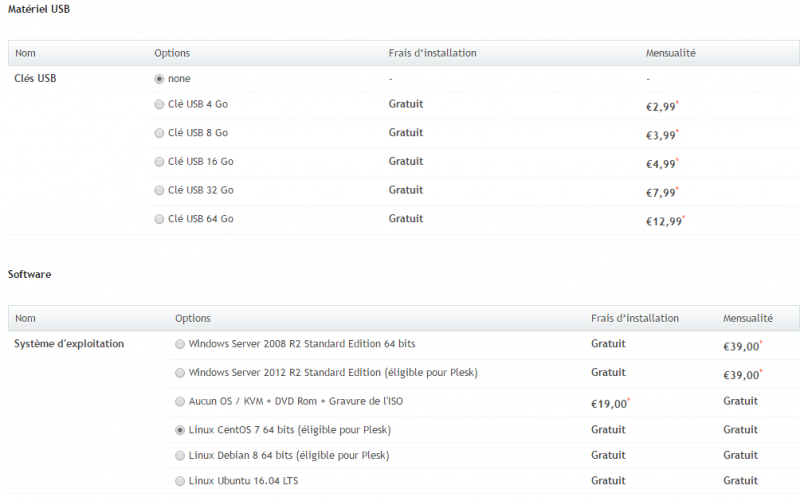Click Gratuit install fee for Clé USB 16 Go
Viewport: 800px width, 501px height.
click(x=406, y=161)
